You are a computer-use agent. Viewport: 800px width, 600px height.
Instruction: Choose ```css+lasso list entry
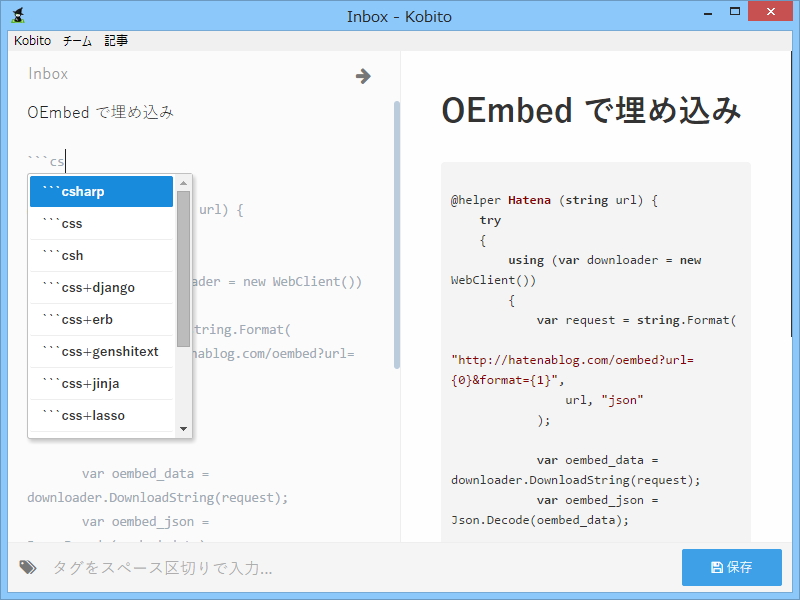pyautogui.click(x=101, y=415)
